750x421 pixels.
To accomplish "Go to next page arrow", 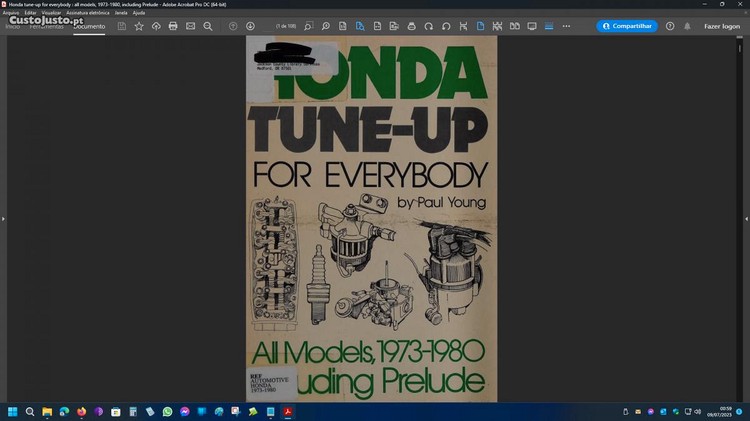I will [250, 26].
